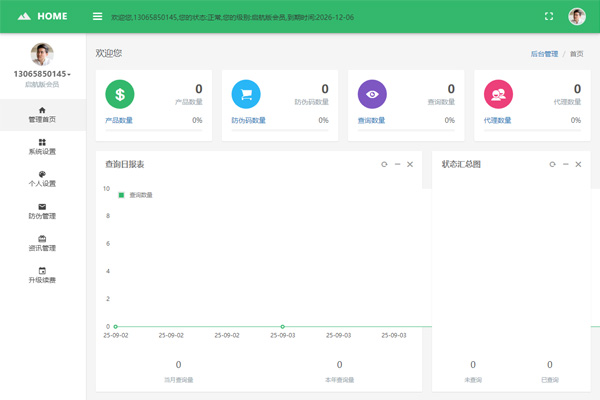Image resolution: width=600 pixels, height=400 pixels.
Task: Open 个人设置 in sidebar
Action: click(x=42, y=179)
